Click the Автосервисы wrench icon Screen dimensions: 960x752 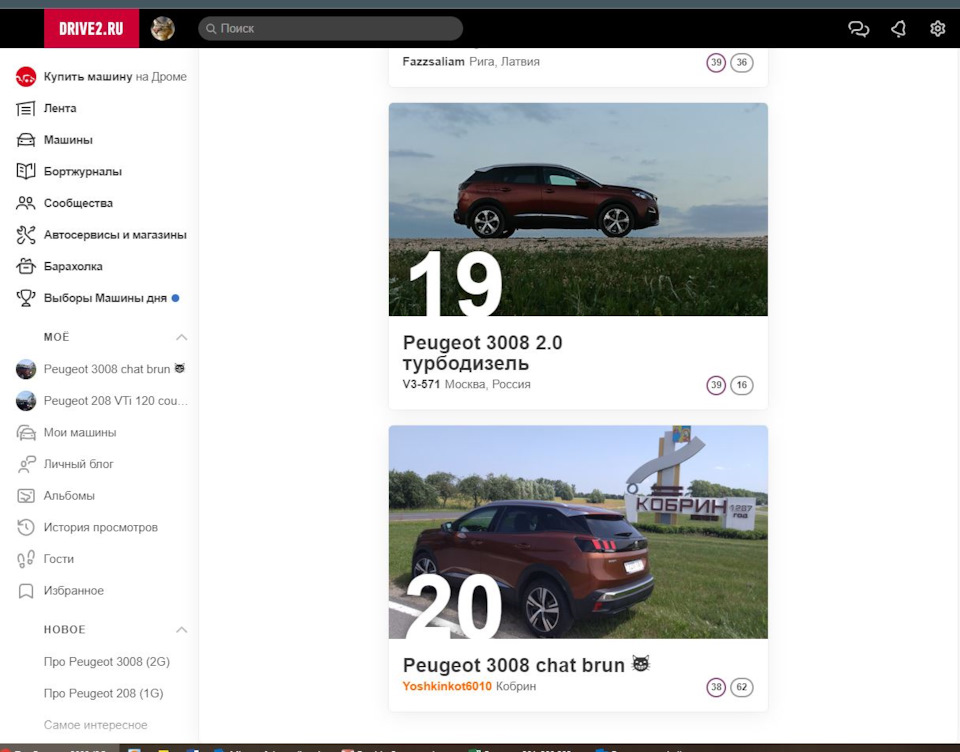coord(26,235)
